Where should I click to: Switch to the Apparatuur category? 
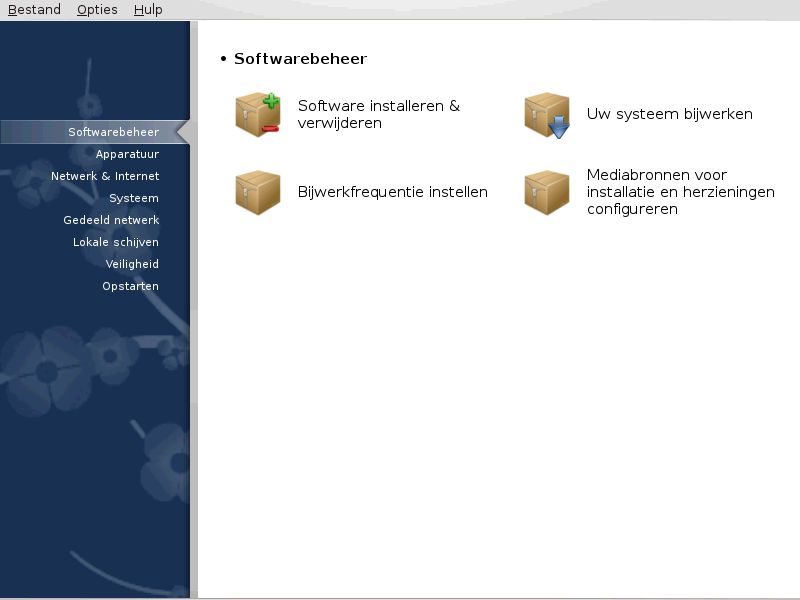tap(127, 154)
